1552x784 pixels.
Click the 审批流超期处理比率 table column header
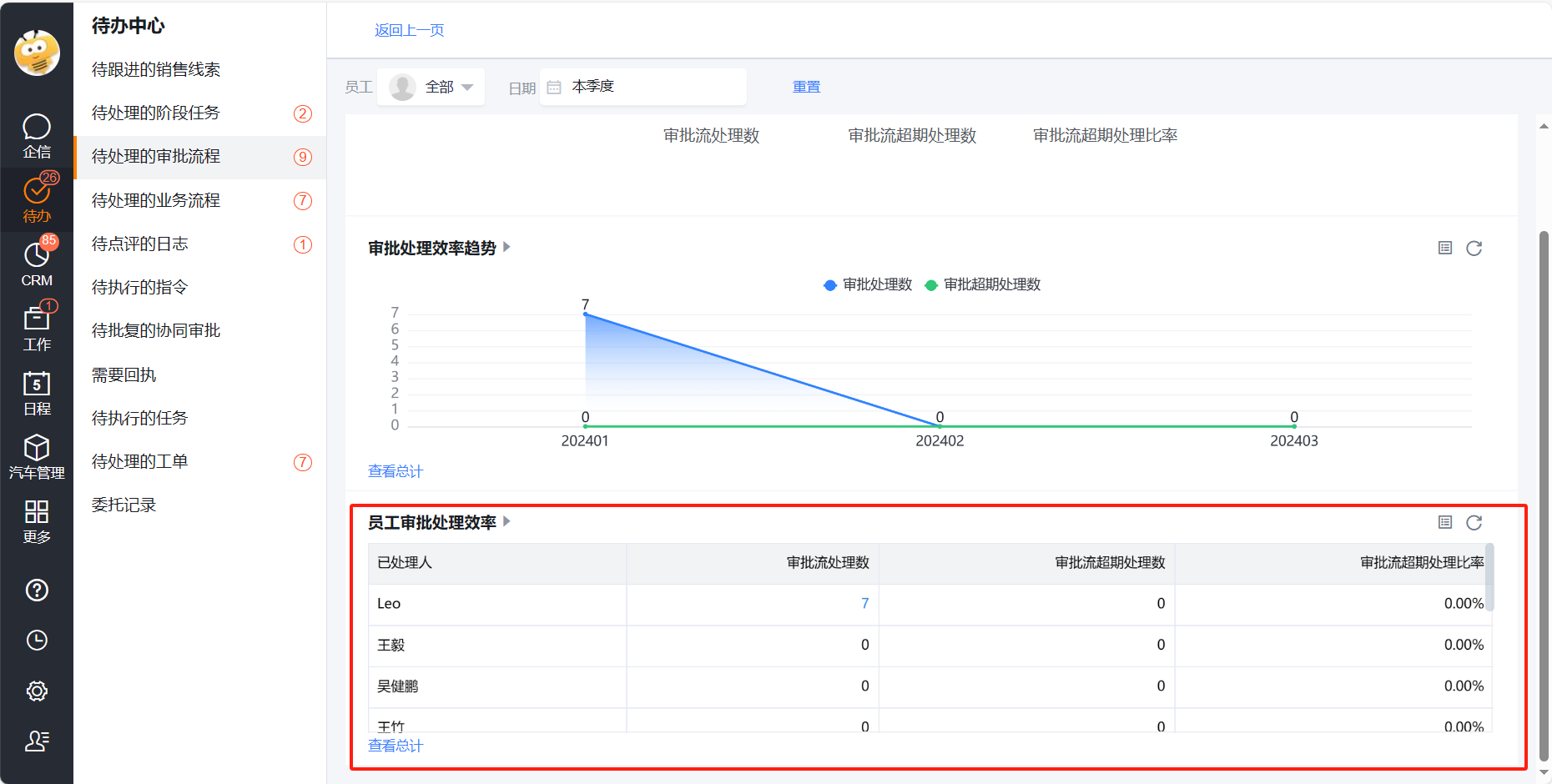tap(1333, 563)
